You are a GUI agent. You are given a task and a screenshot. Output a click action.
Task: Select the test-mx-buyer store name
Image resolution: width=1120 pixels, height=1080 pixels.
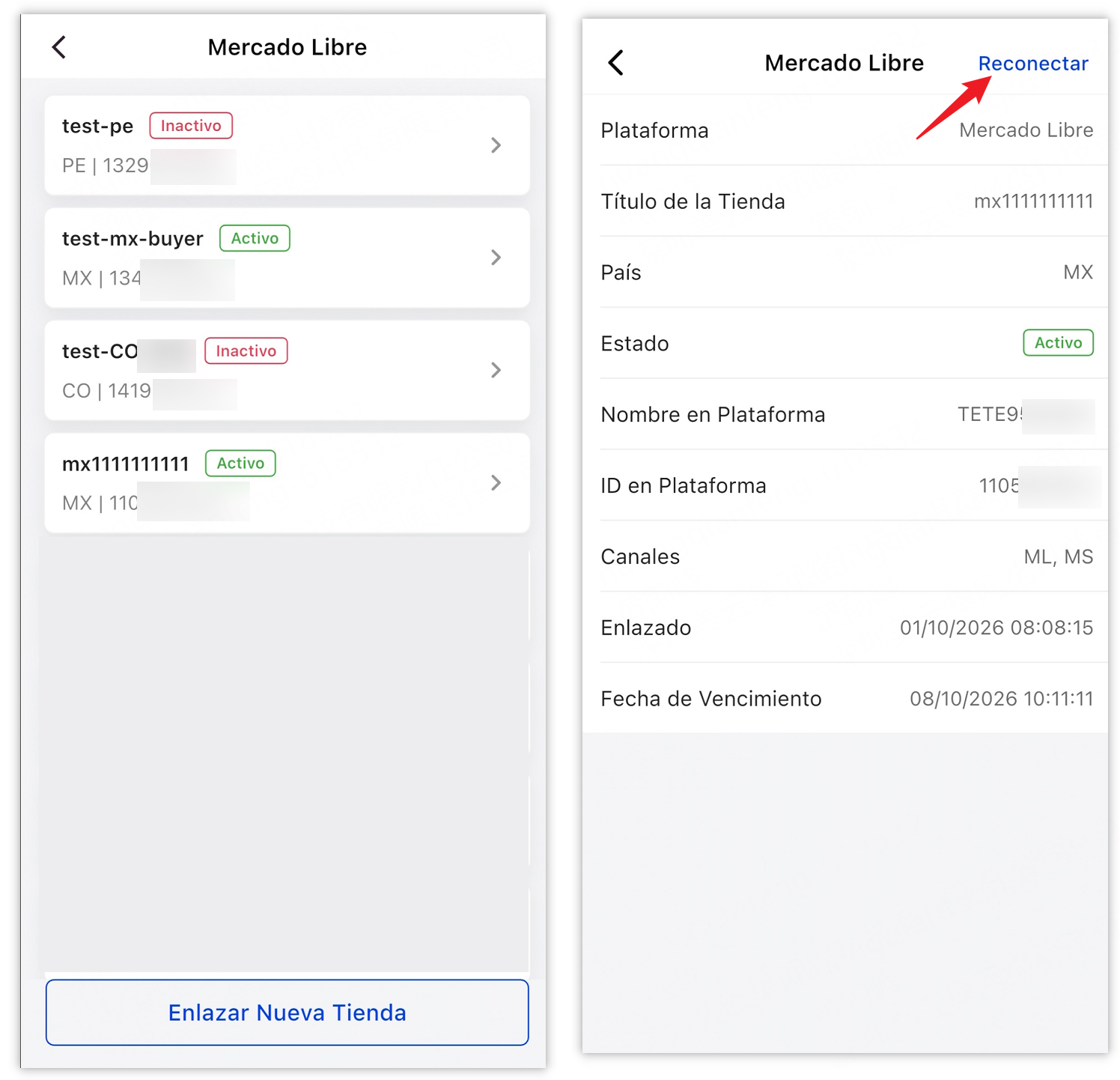tap(133, 238)
